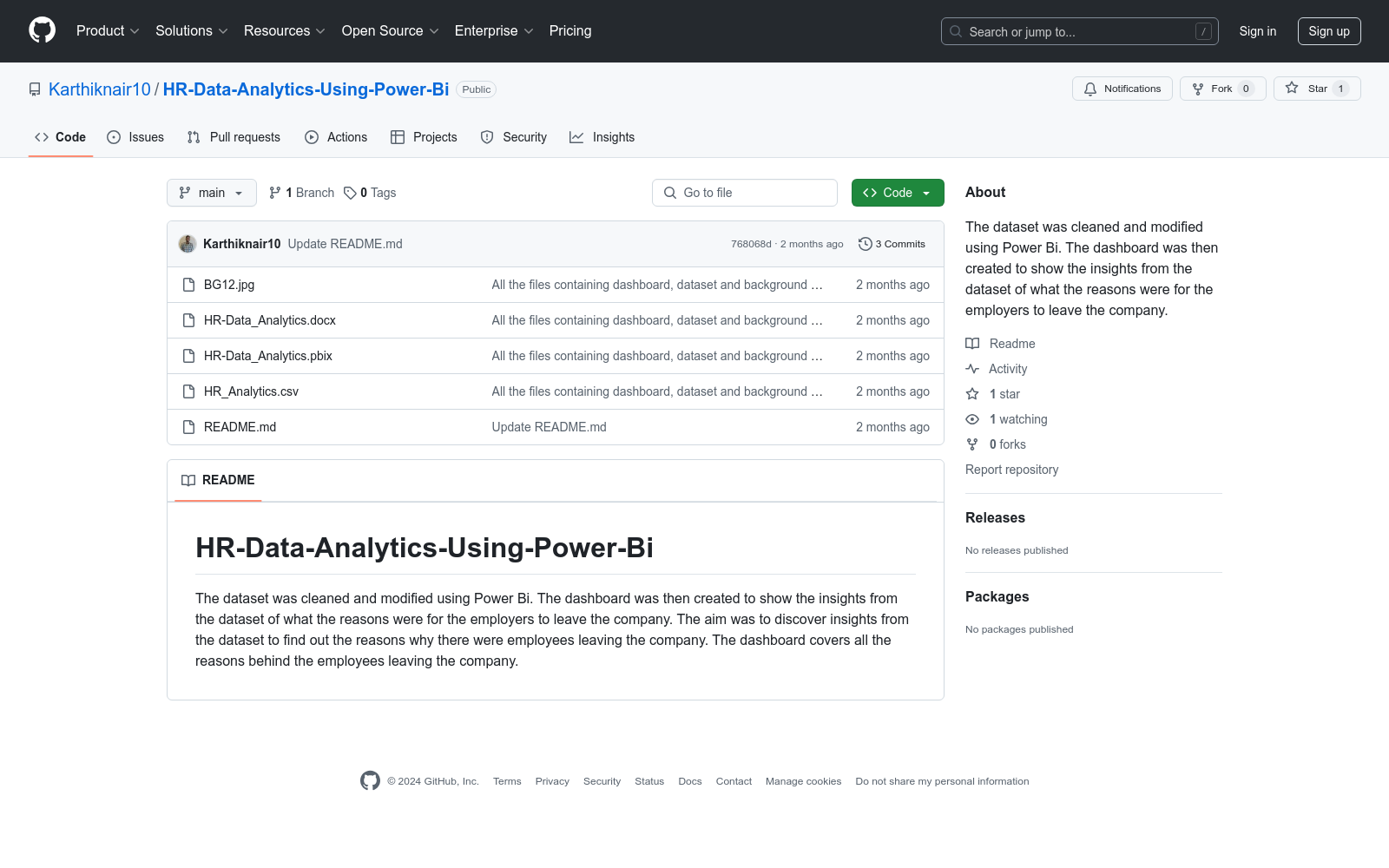Click the Fork icon in the Fork button
Screen dimensions: 1389x868
[x=1198, y=89]
